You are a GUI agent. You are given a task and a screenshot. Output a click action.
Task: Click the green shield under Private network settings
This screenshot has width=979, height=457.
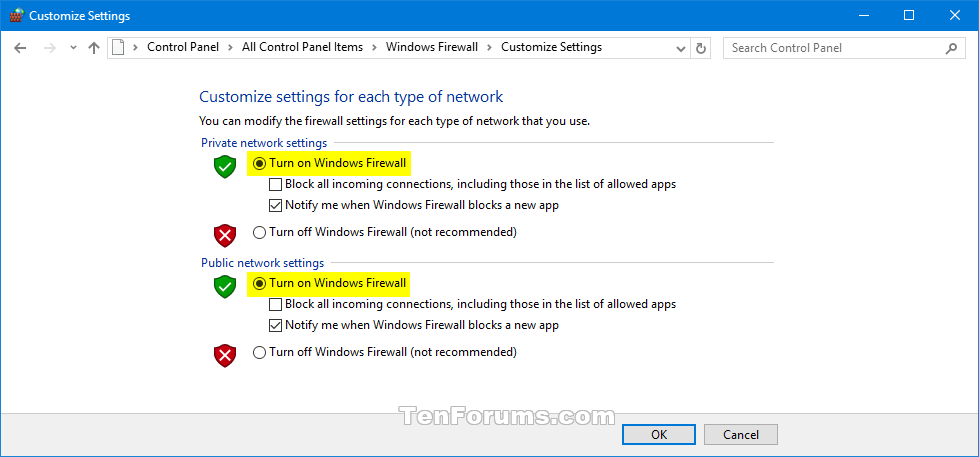click(225, 167)
